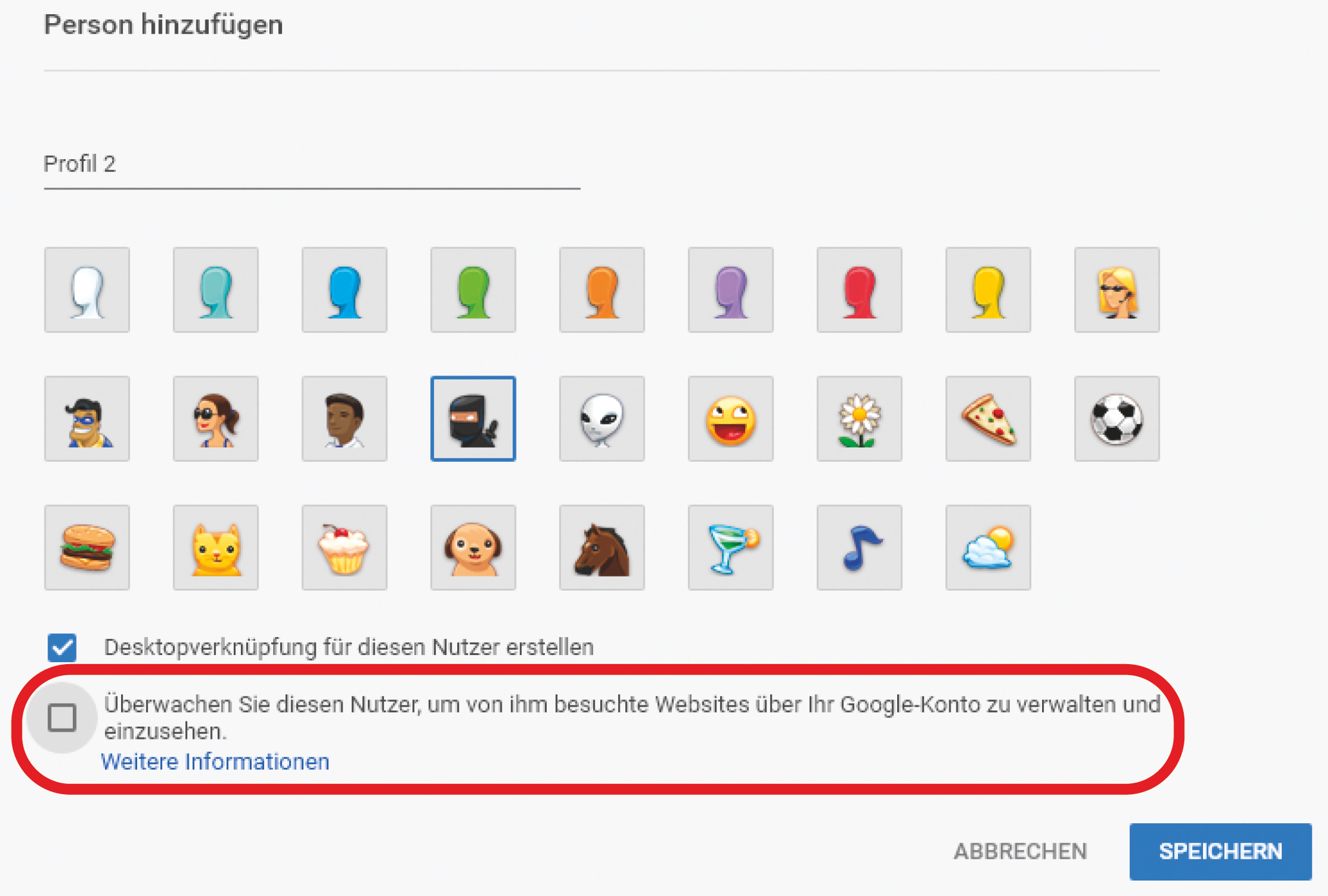The width and height of the screenshot is (1328, 896).
Task: Select the soccer ball avatar
Action: tap(1117, 419)
